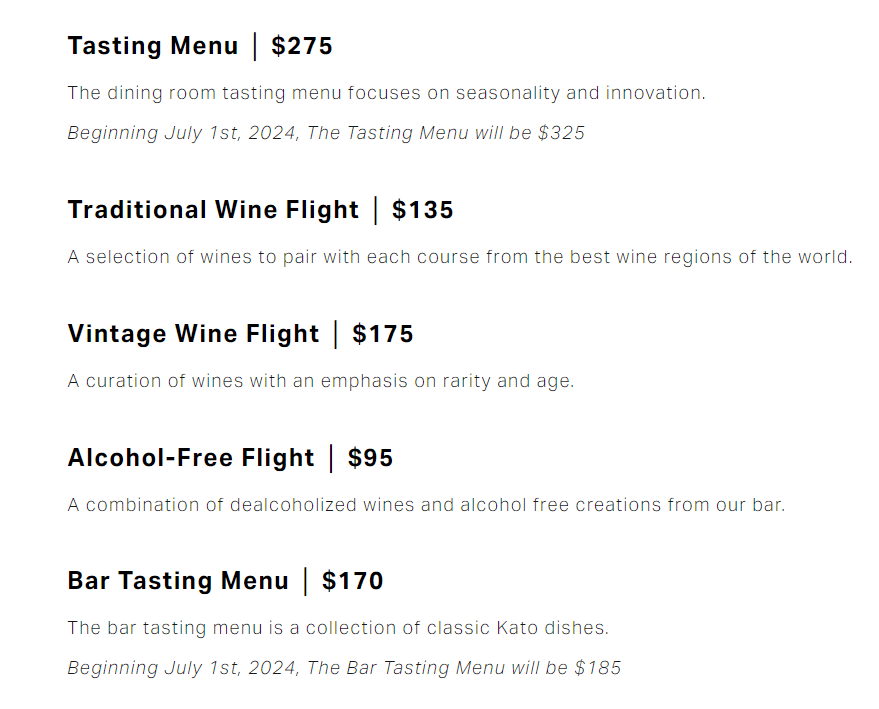Click the July 2024 $325 price notice

coord(326,133)
